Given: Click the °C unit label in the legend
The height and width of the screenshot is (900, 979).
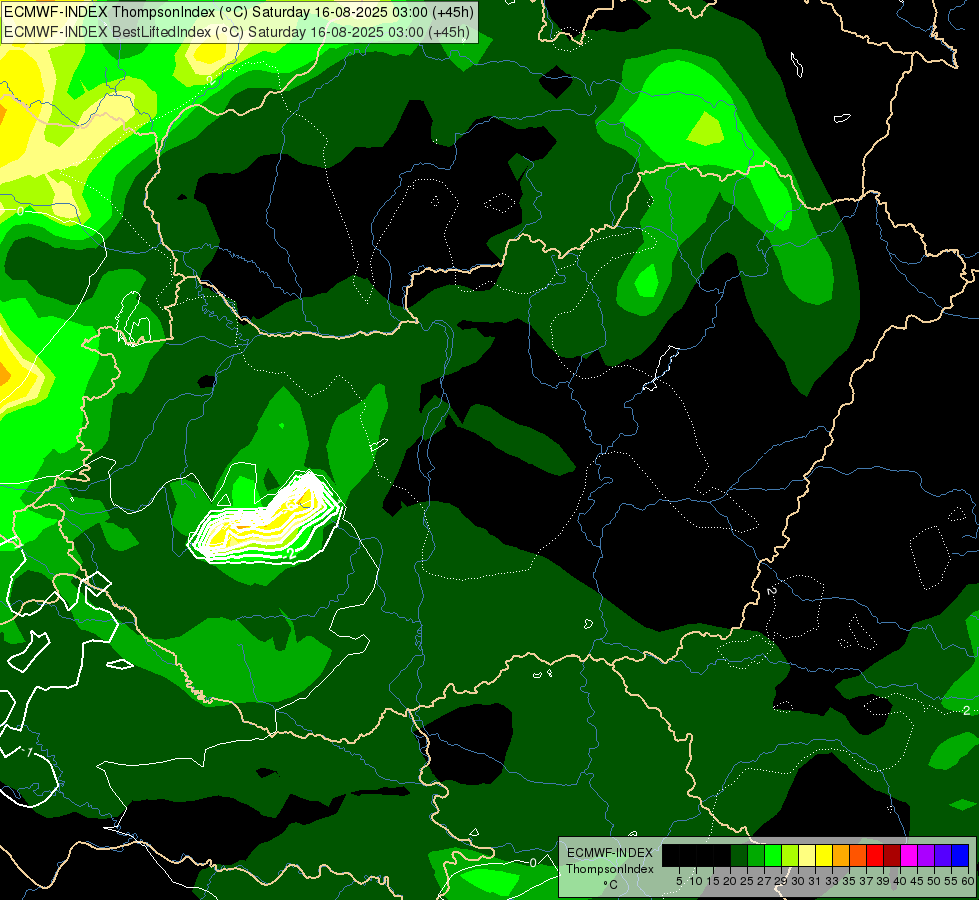Looking at the screenshot, I should (611, 885).
